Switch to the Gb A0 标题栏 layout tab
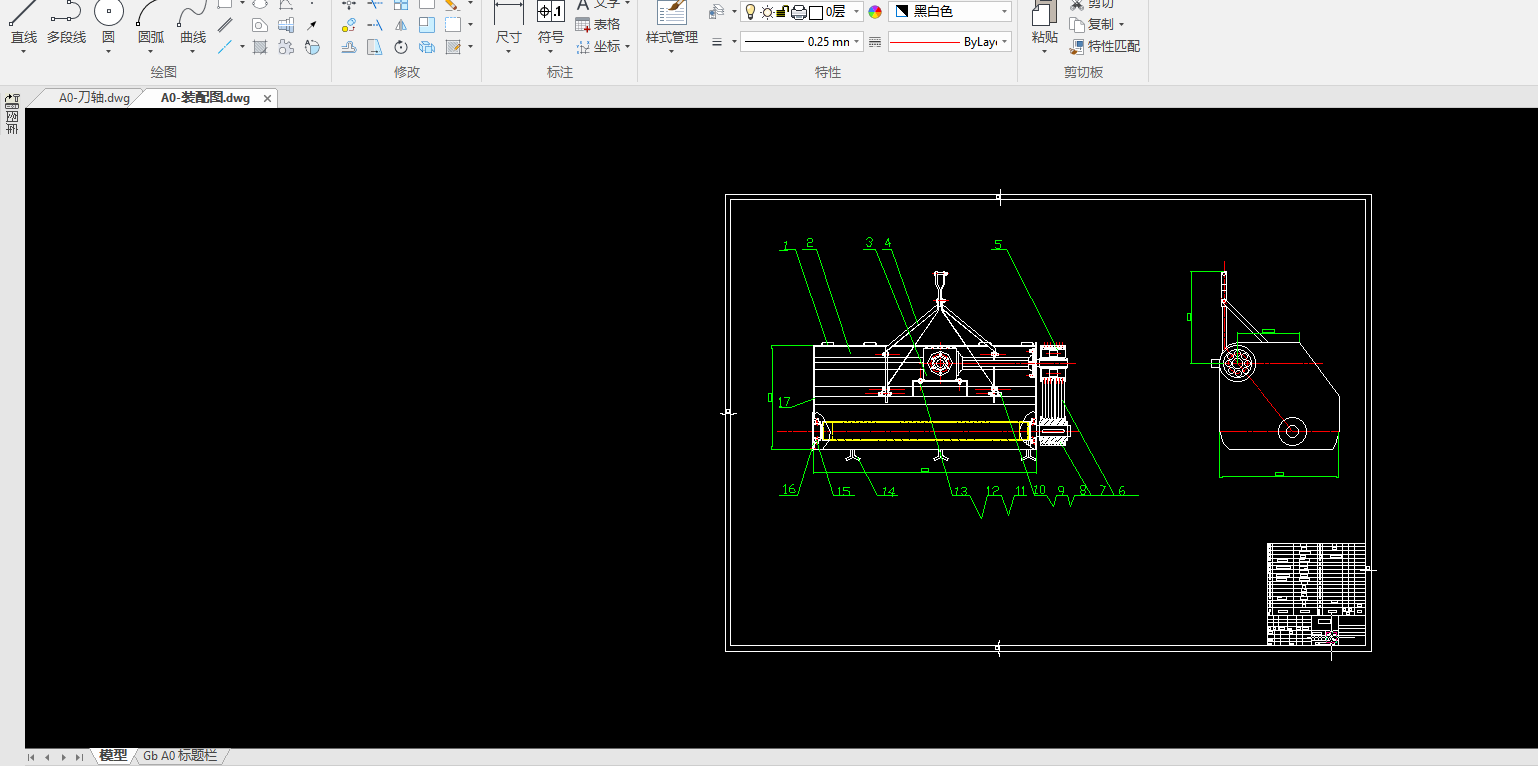Screen dimensions: 1538x766 pos(180,756)
